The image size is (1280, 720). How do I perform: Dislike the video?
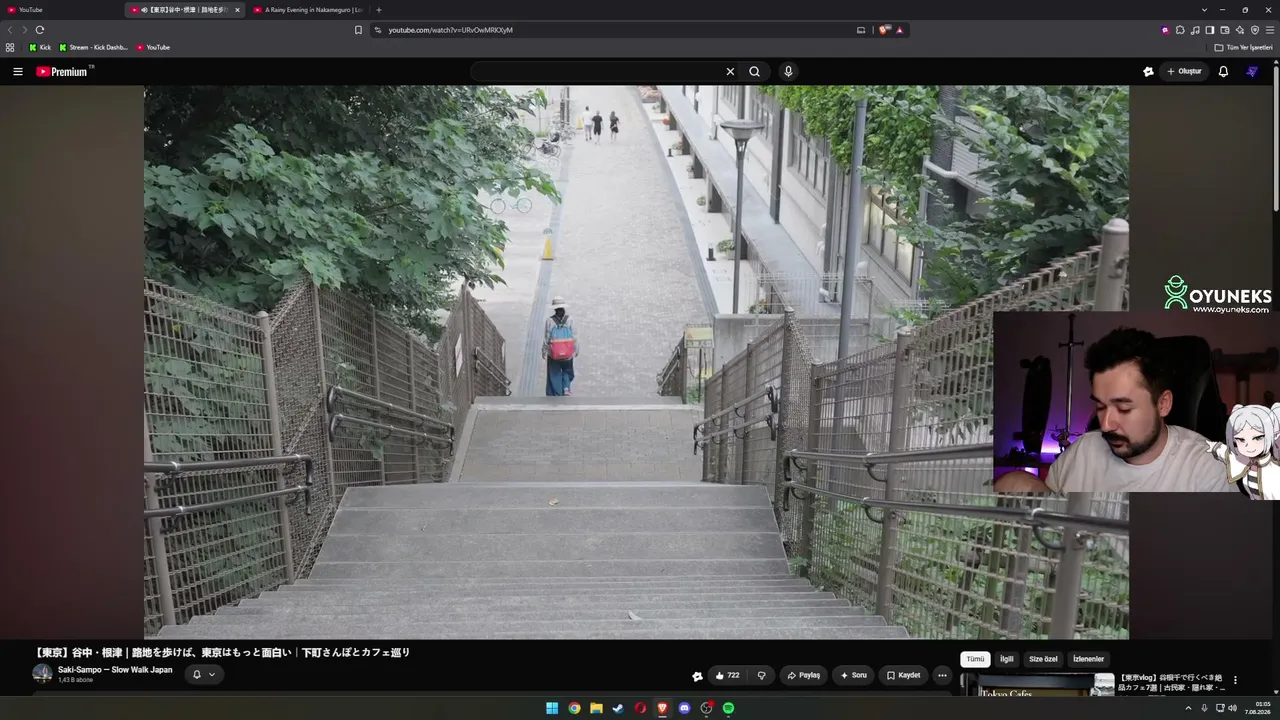[761, 676]
